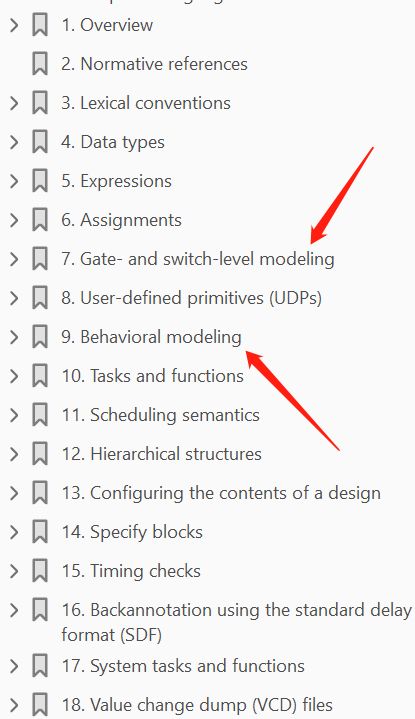Image resolution: width=415 pixels, height=719 pixels.
Task: Open 8. User-defined primitives (UDPs) bookmark
Action: click(191, 298)
